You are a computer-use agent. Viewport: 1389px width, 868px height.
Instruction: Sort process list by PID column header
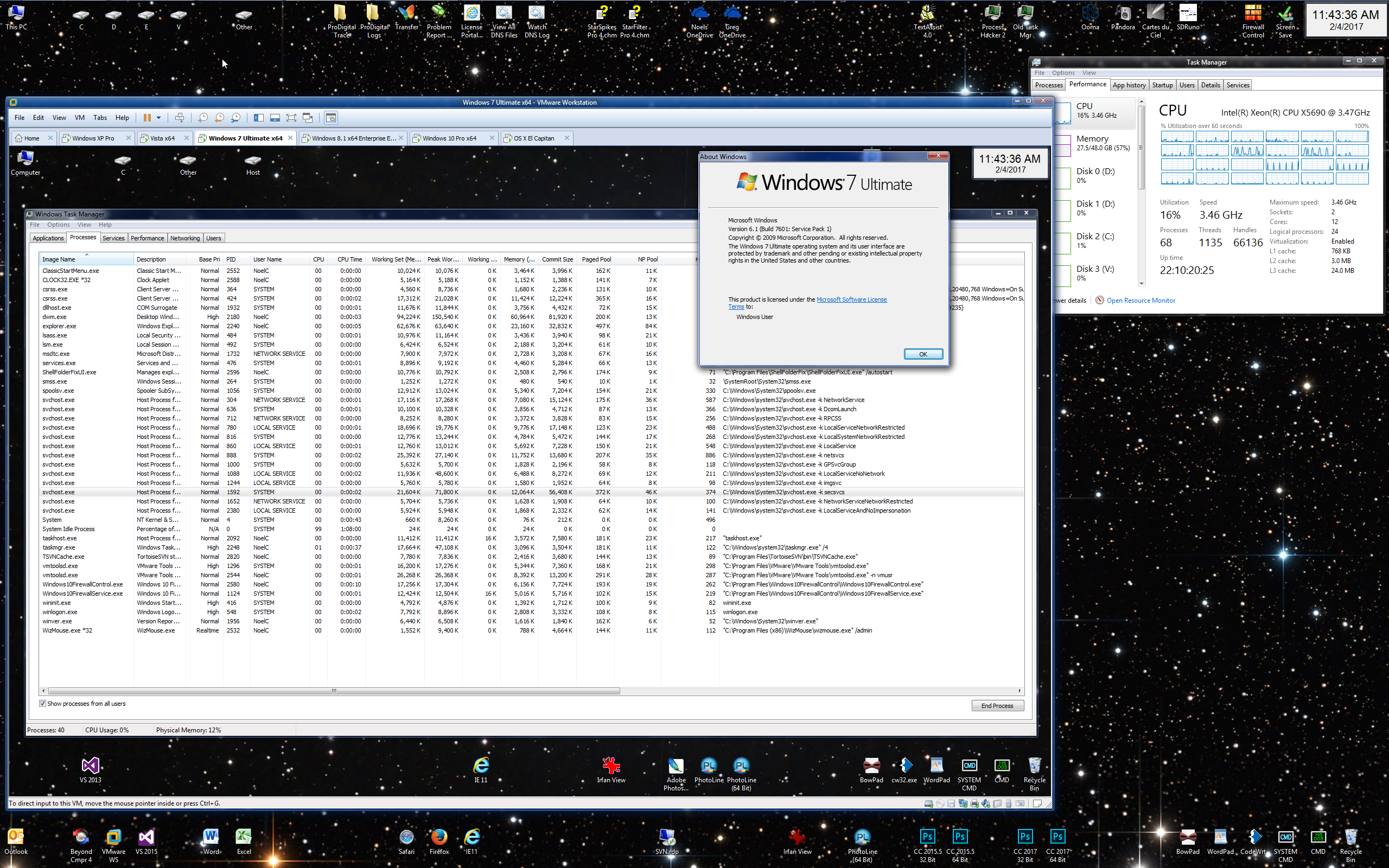pyautogui.click(x=237, y=259)
